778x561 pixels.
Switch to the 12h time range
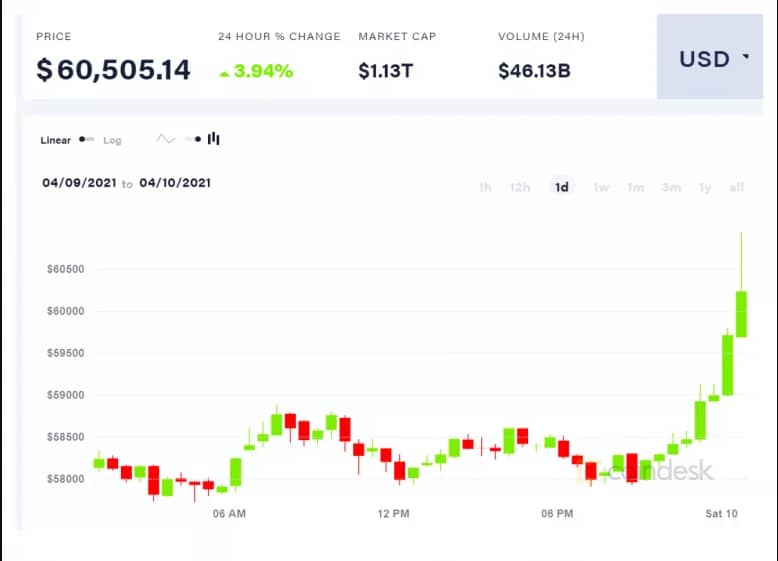[x=520, y=187]
